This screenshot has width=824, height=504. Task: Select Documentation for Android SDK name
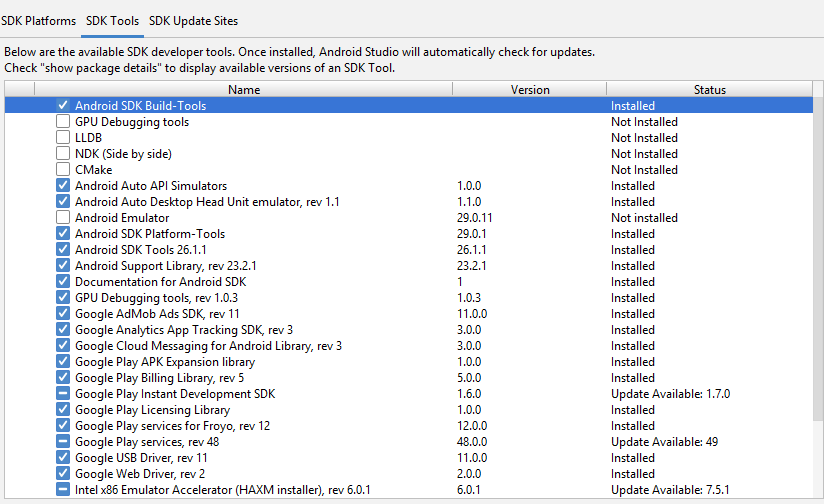(160, 282)
